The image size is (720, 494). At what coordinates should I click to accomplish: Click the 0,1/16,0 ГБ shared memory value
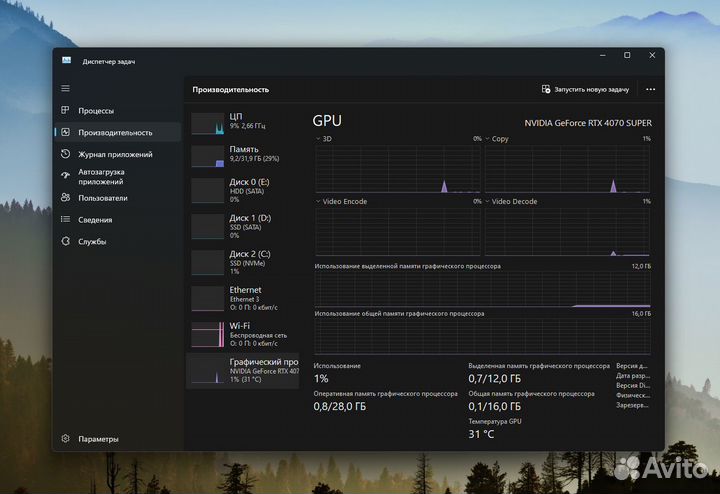pyautogui.click(x=495, y=407)
